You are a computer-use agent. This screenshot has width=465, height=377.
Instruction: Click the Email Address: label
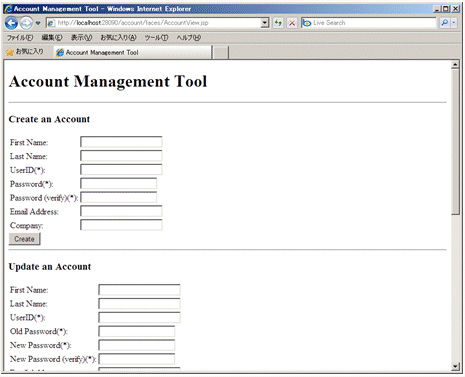(x=34, y=212)
